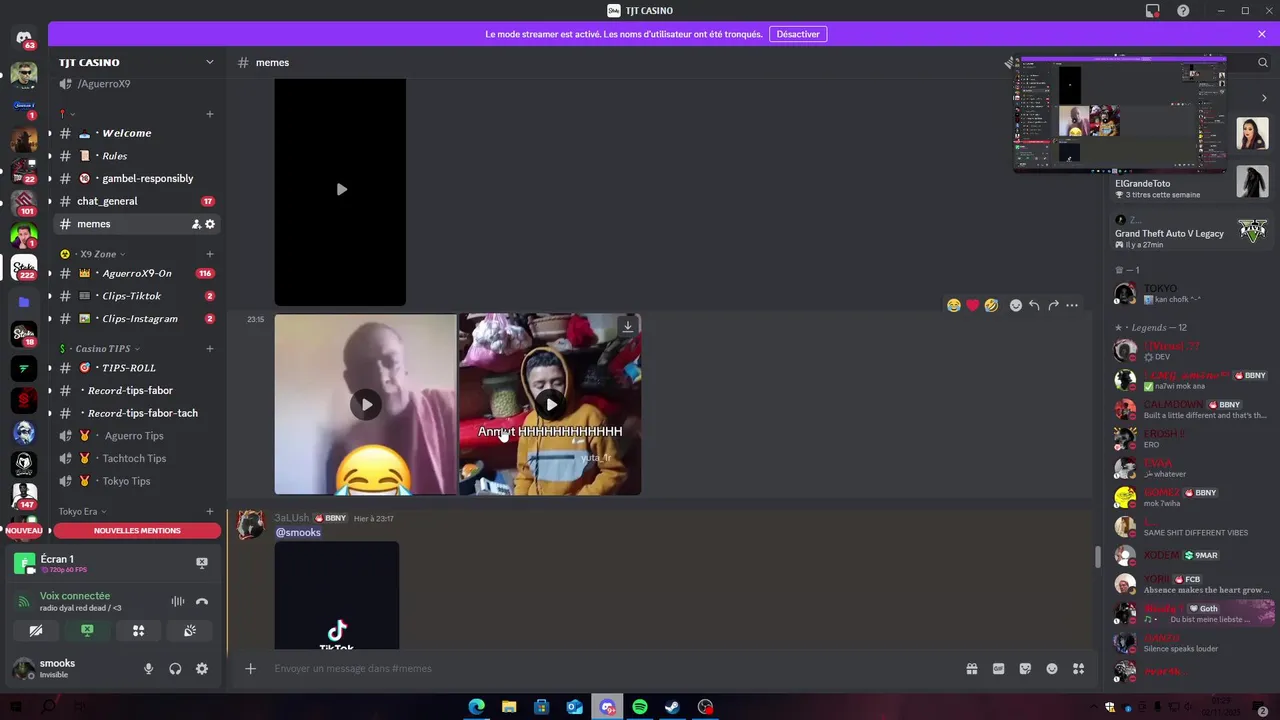Expand member list chevron on right
This screenshot has width=1280, height=720.
tap(1264, 98)
